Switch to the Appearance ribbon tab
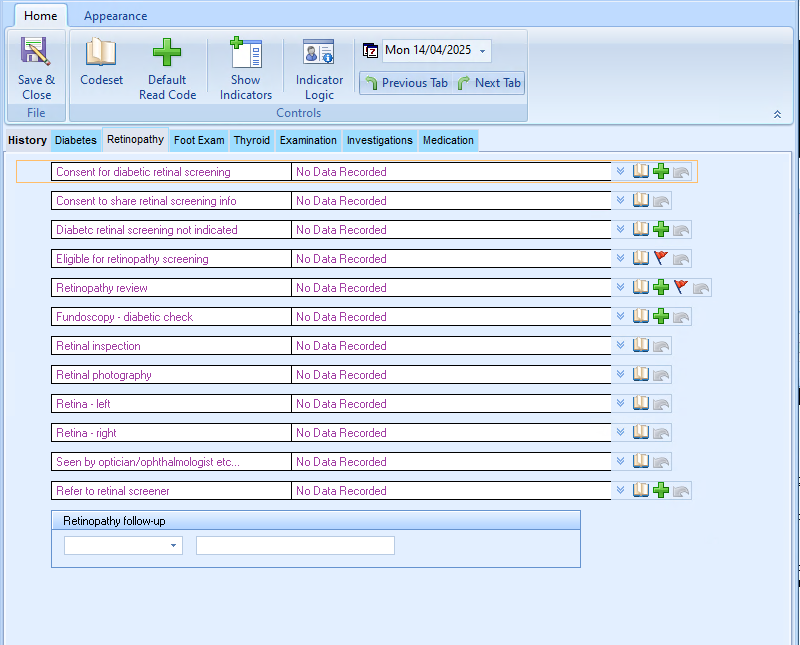This screenshot has width=800, height=645. (115, 16)
